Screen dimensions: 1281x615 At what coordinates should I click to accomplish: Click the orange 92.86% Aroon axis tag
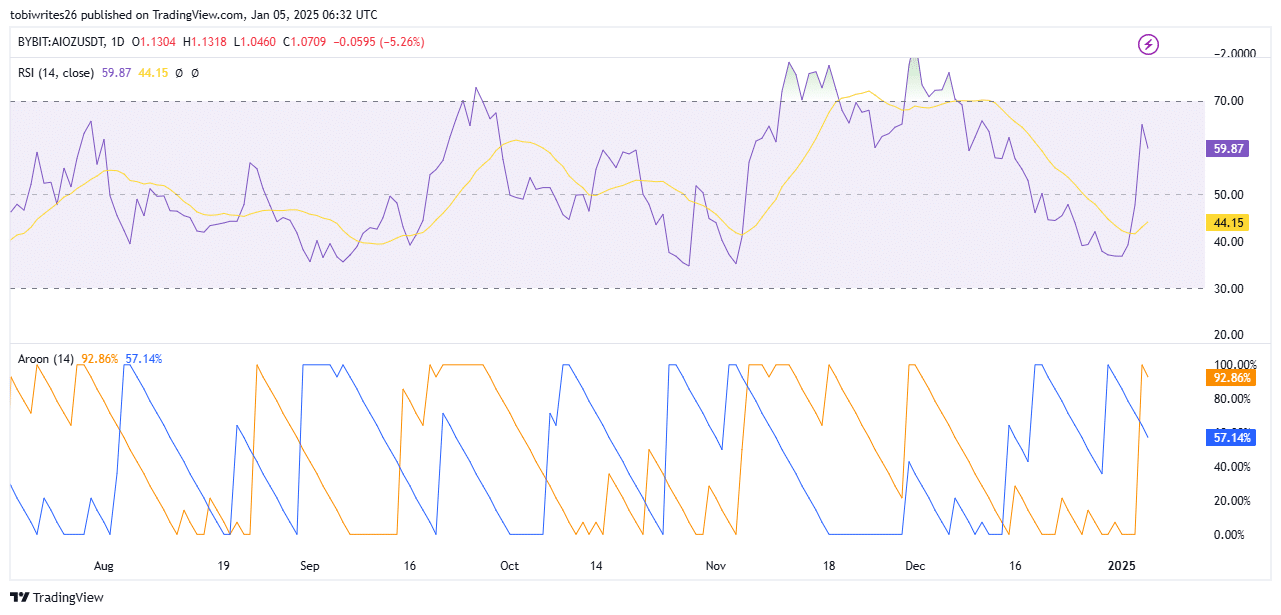click(1232, 378)
